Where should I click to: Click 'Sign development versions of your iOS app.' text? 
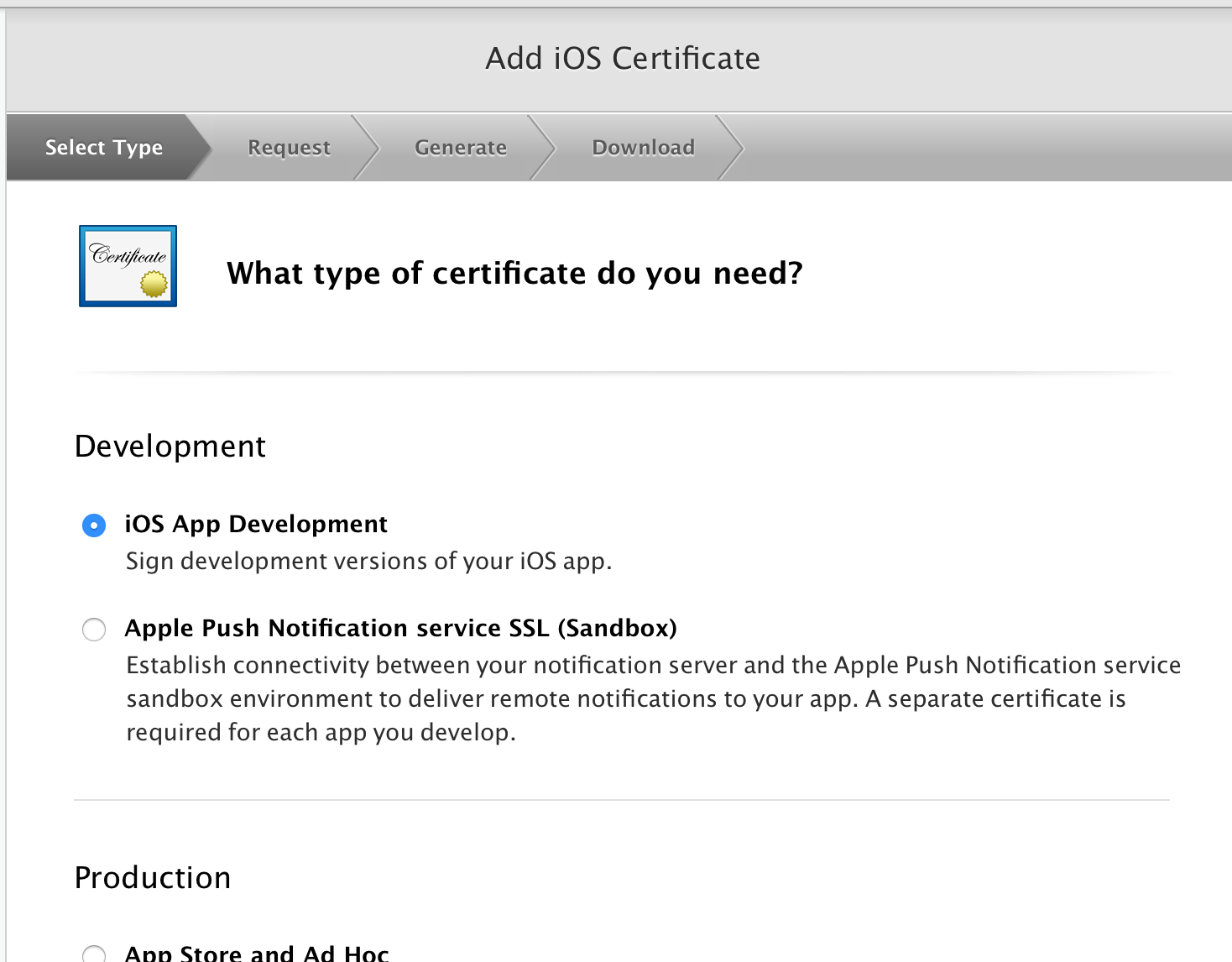click(369, 562)
